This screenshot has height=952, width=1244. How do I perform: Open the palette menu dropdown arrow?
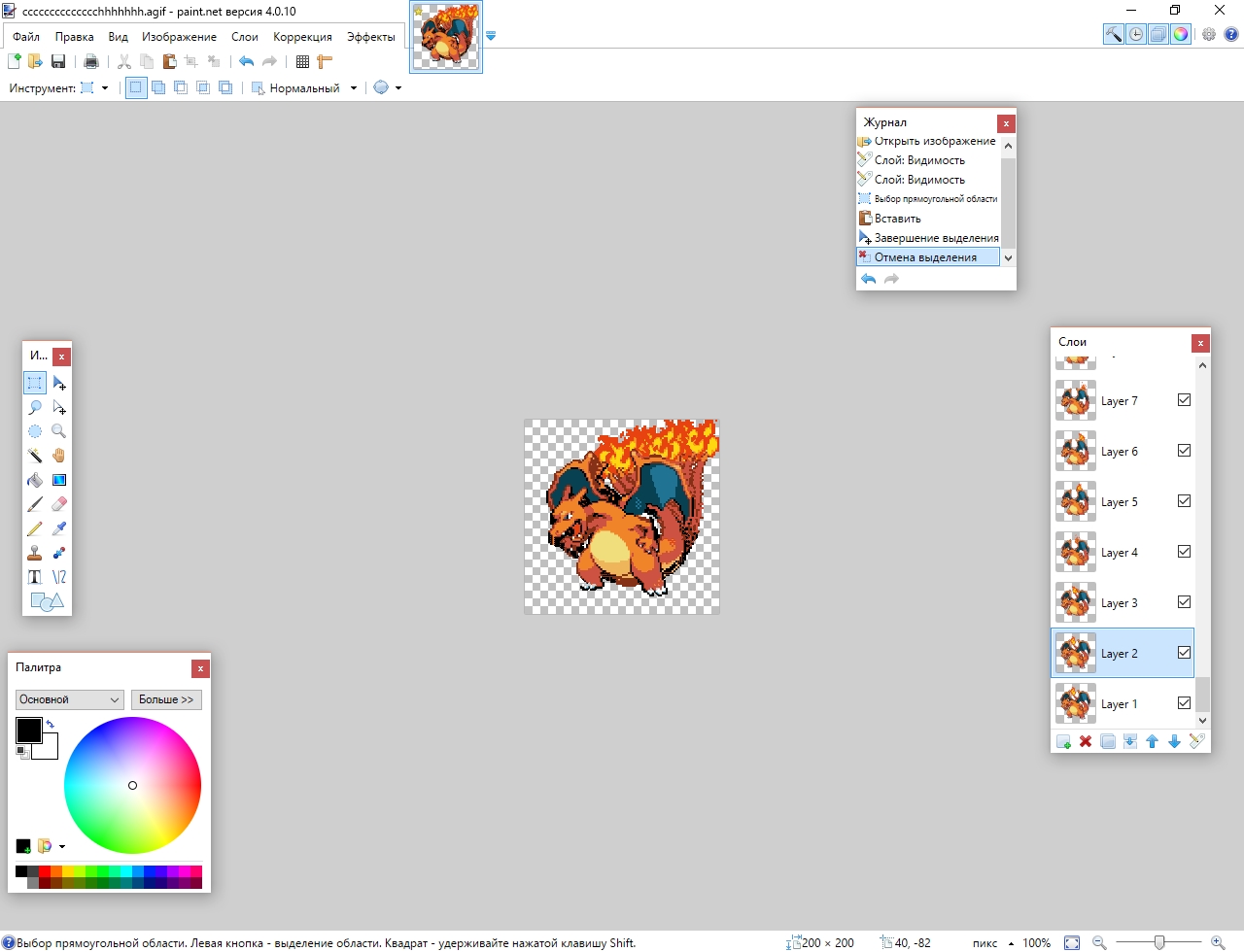pos(62,846)
